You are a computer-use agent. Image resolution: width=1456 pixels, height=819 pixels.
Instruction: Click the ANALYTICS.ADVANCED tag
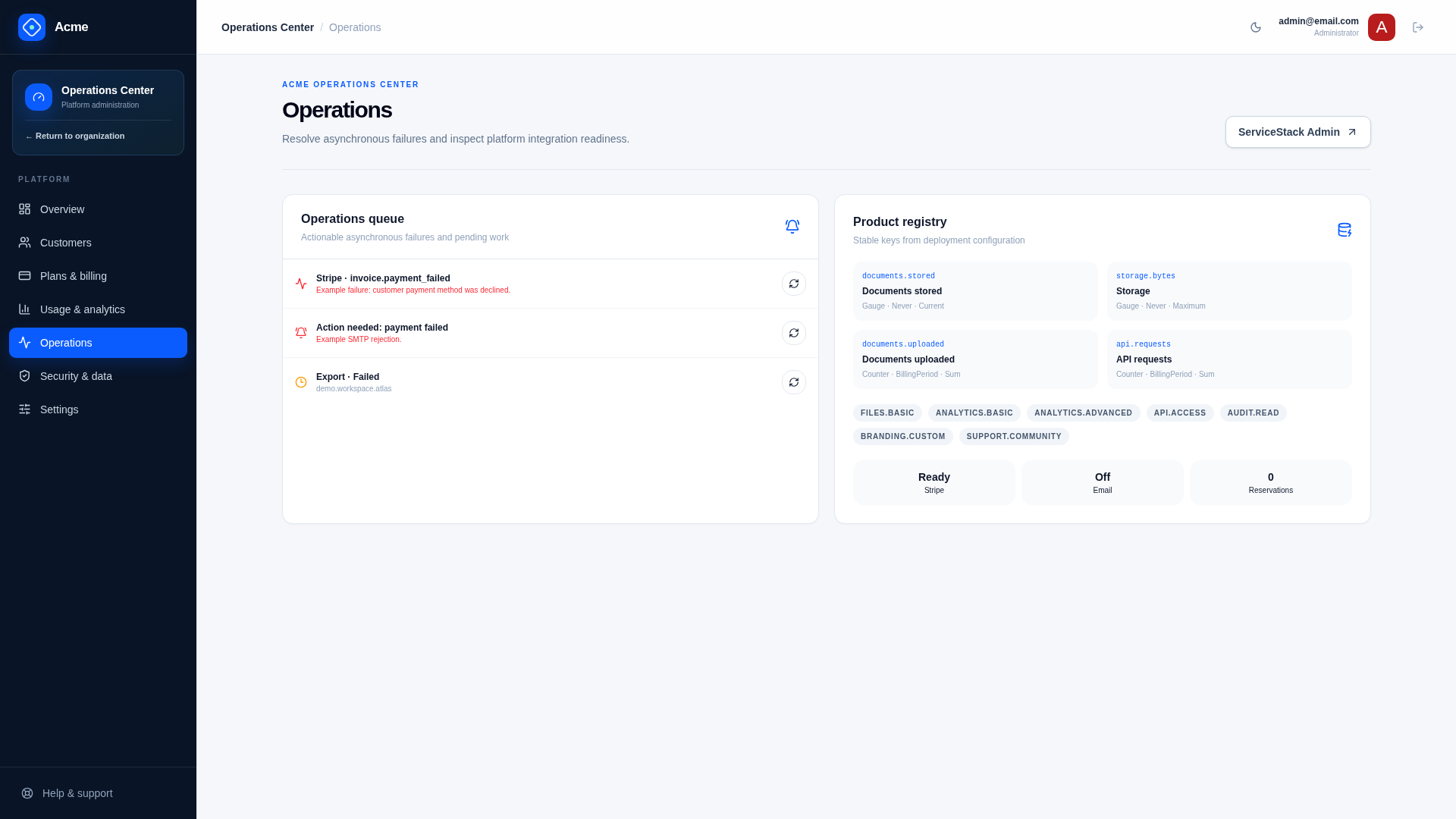pyautogui.click(x=1084, y=413)
